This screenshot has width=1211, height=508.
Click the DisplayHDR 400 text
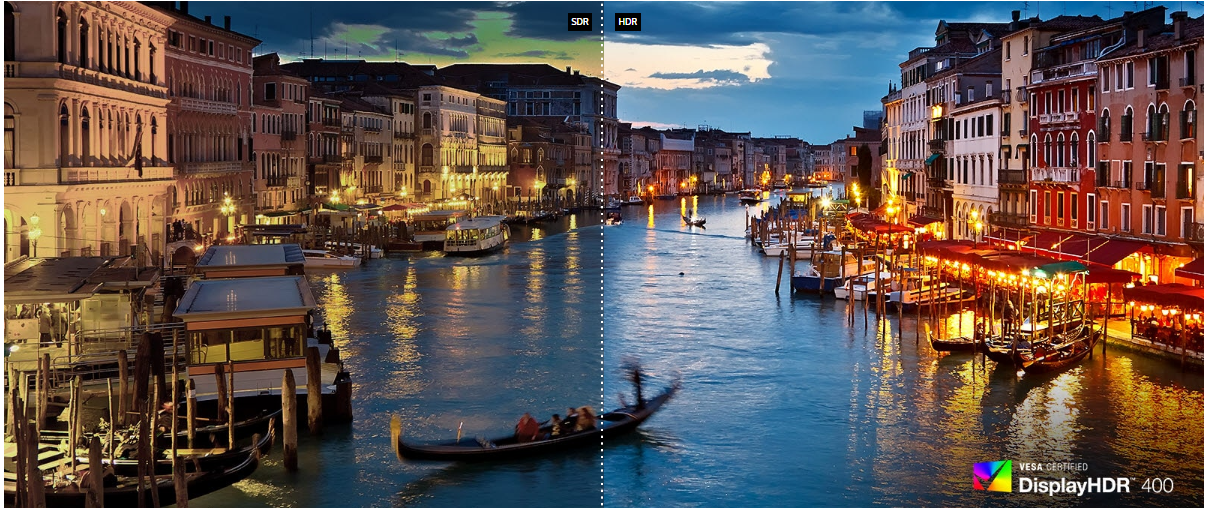[x=1096, y=485]
